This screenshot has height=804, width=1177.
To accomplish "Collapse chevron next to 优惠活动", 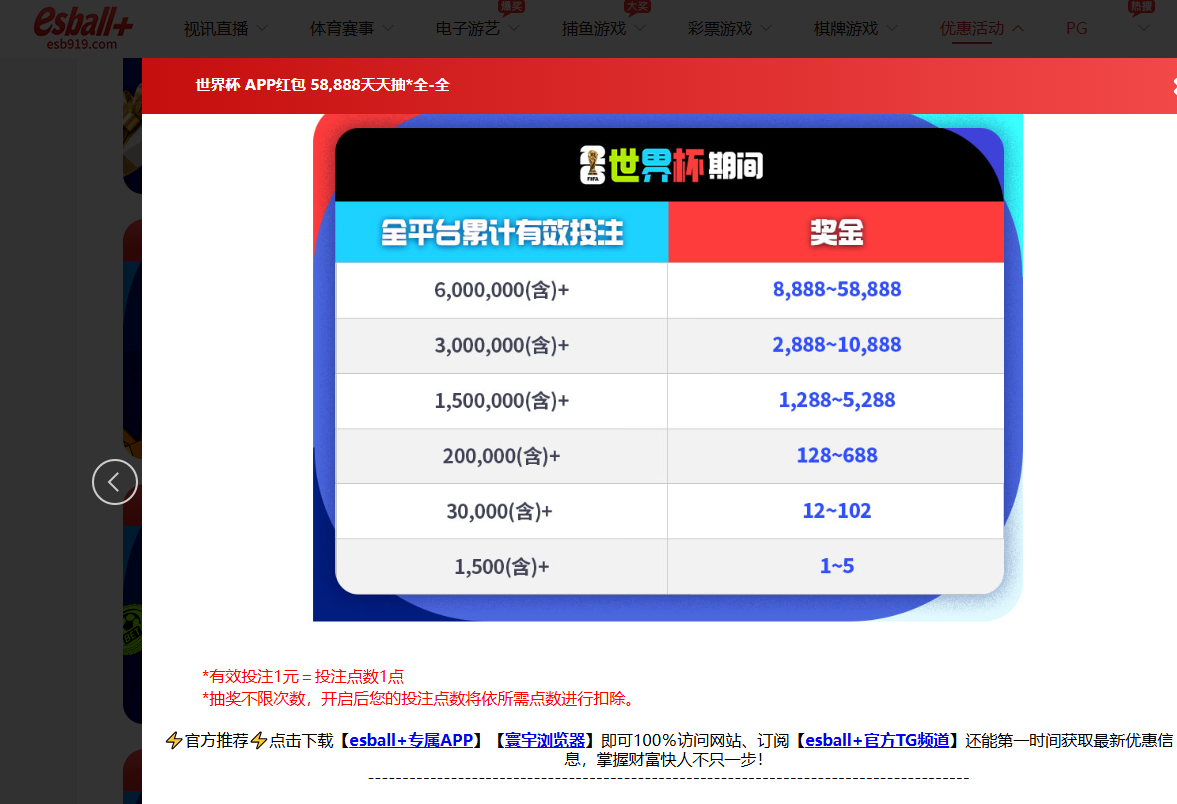I will click(1019, 29).
